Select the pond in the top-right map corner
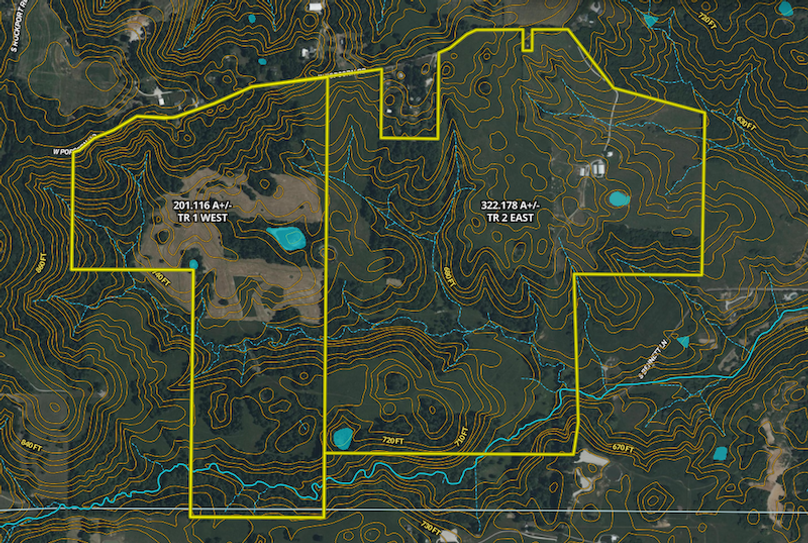The height and width of the screenshot is (543, 808). pyautogui.click(x=785, y=9)
